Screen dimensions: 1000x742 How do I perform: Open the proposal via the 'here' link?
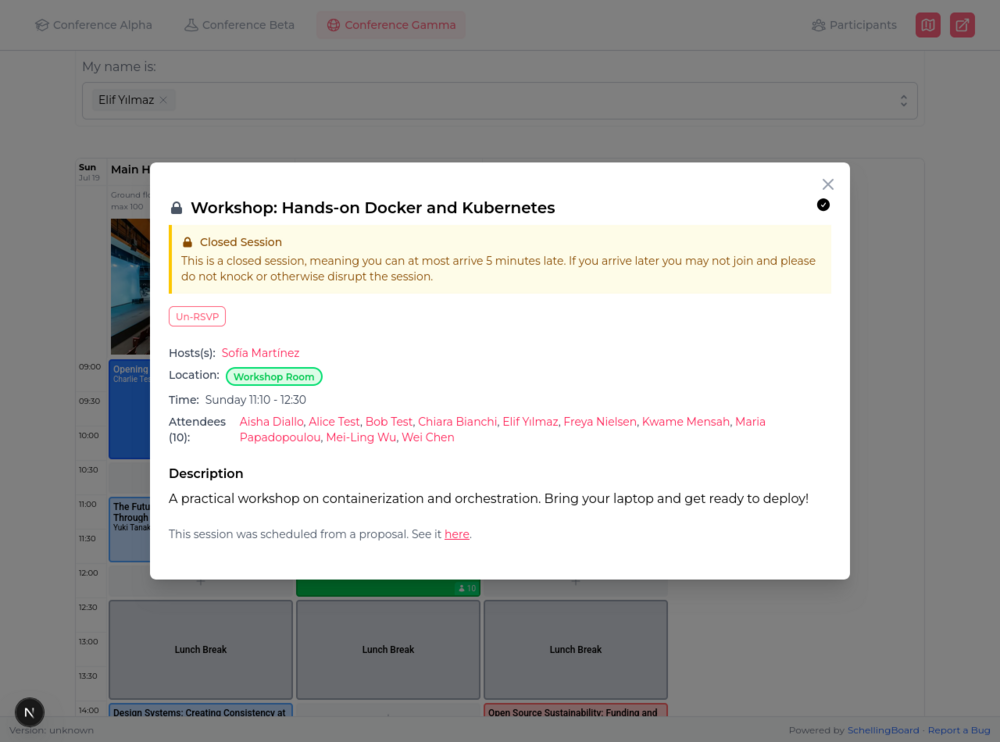tap(457, 535)
